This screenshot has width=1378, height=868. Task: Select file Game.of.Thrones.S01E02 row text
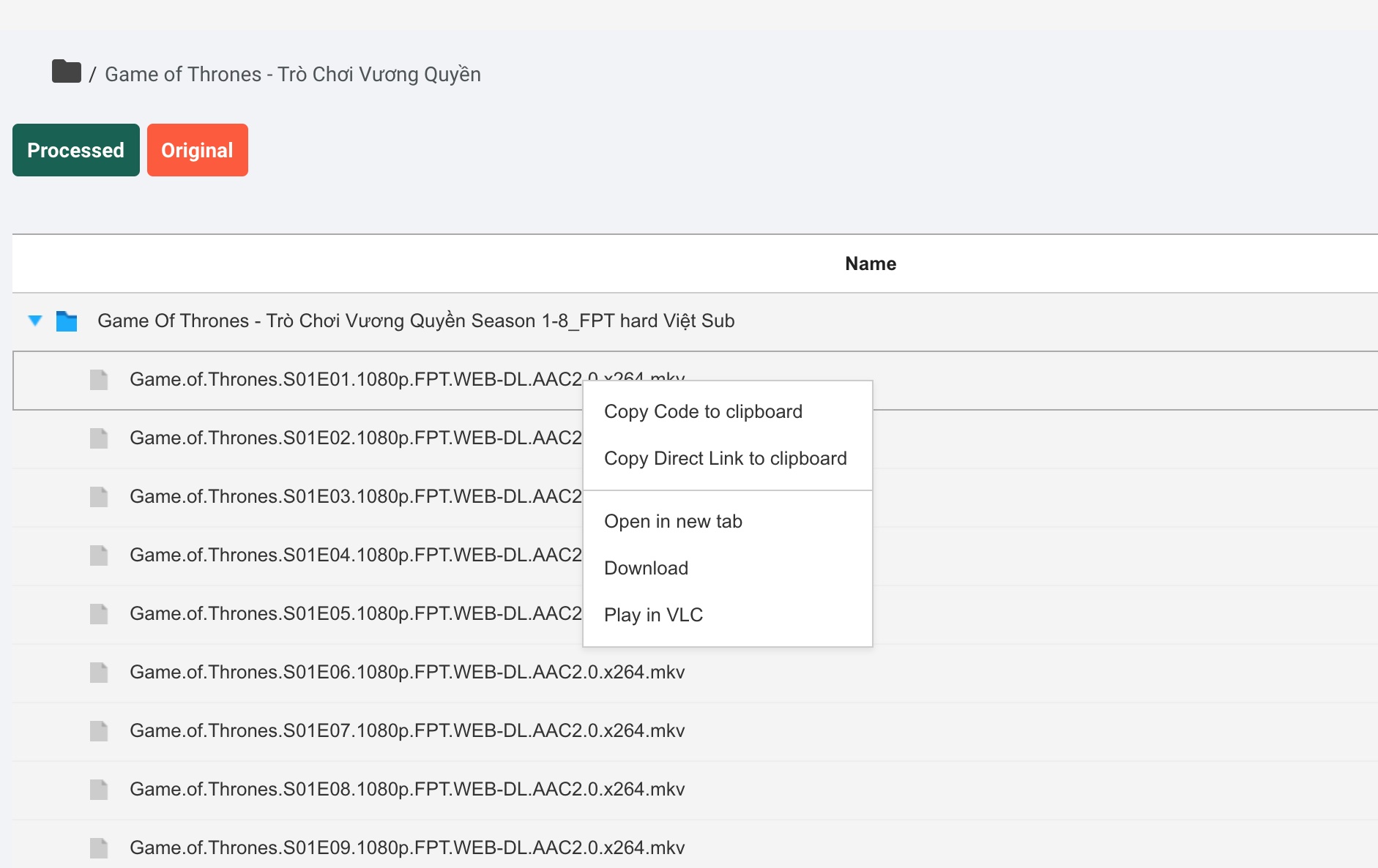[356, 438]
